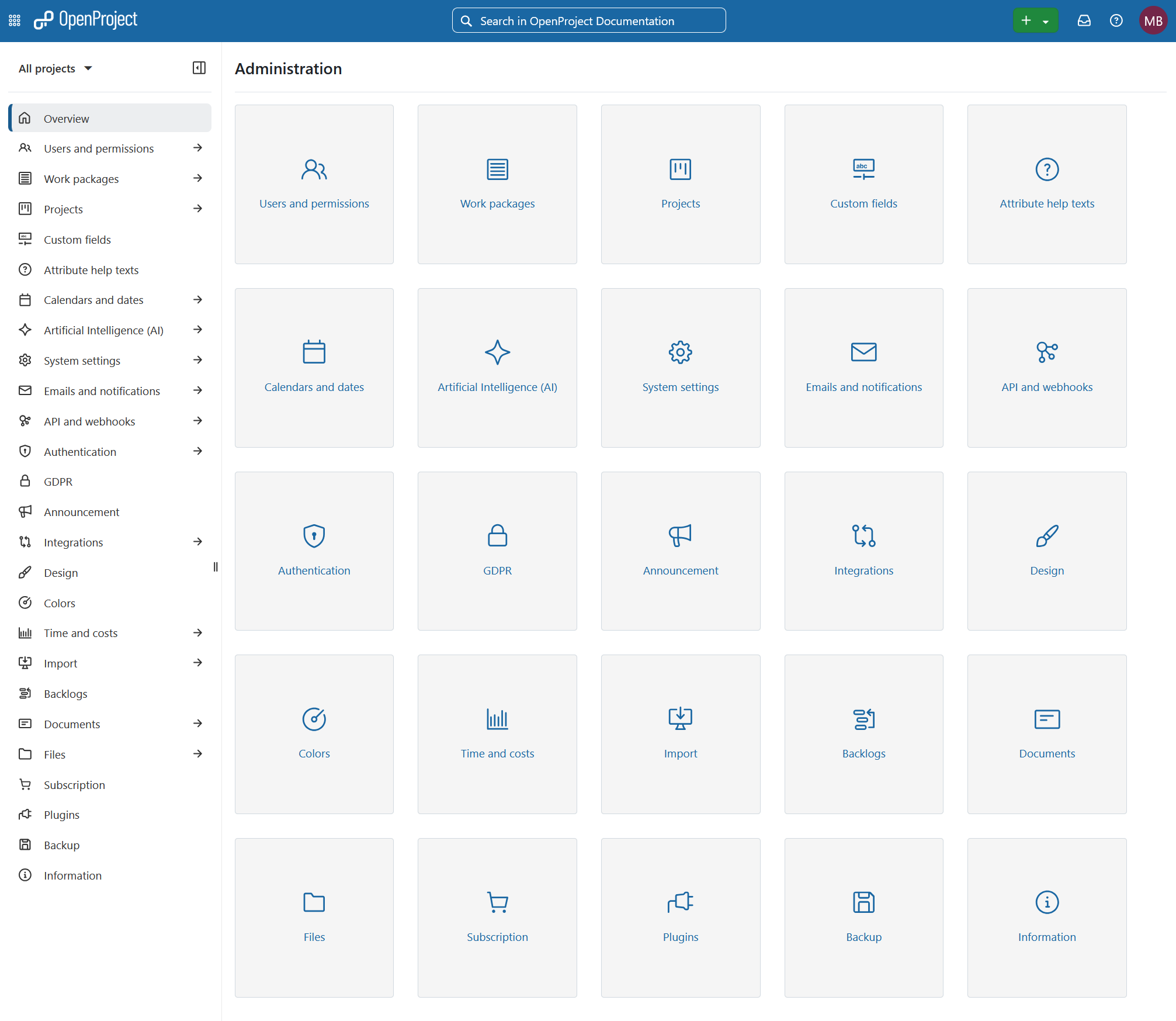Open Backlogs in the sidebar menu
The height and width of the screenshot is (1021, 1176).
110,694
